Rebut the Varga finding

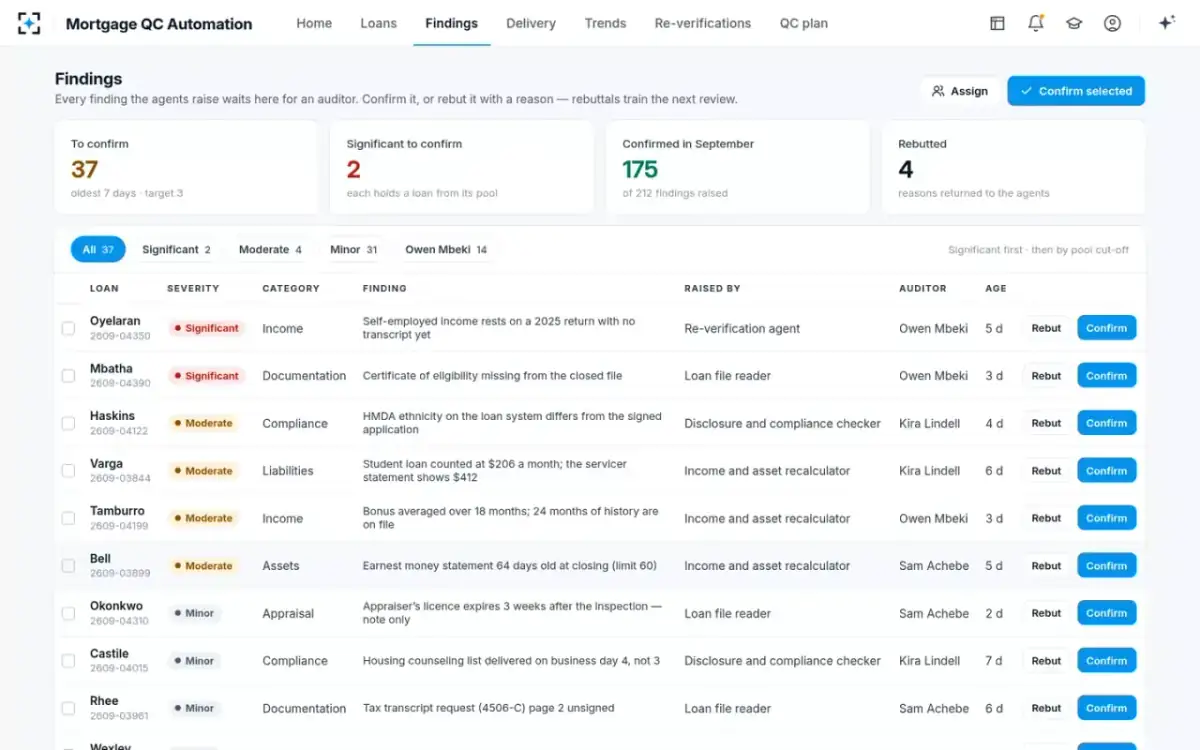1046,471
